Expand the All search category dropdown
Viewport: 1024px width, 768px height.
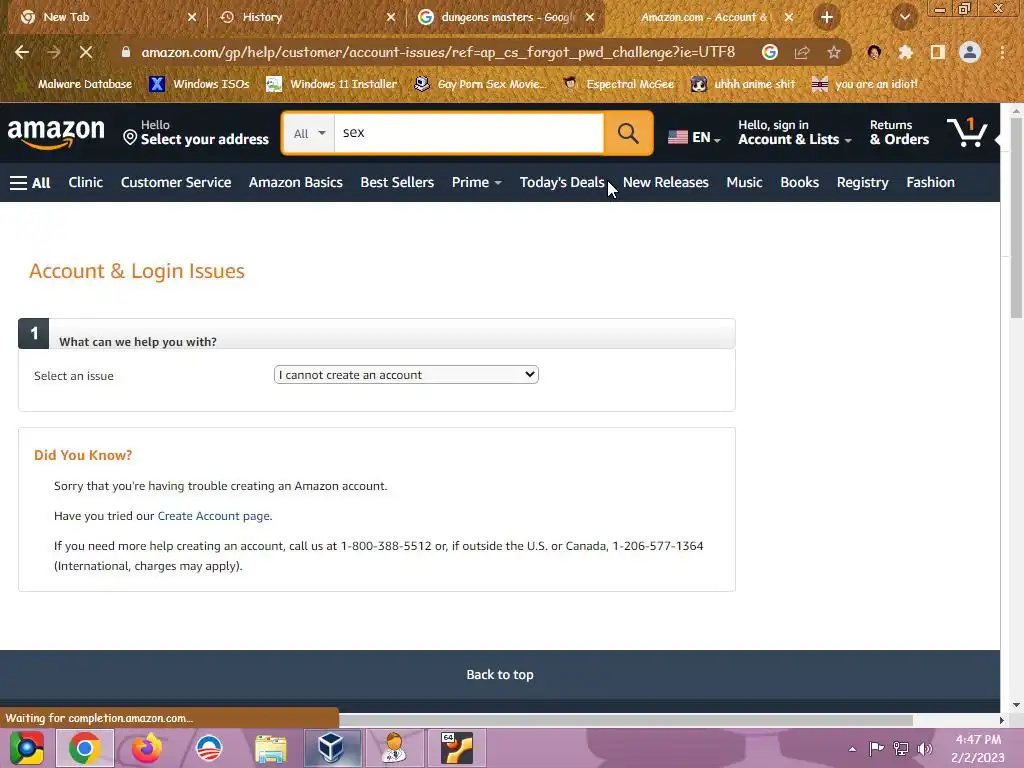pyautogui.click(x=309, y=133)
